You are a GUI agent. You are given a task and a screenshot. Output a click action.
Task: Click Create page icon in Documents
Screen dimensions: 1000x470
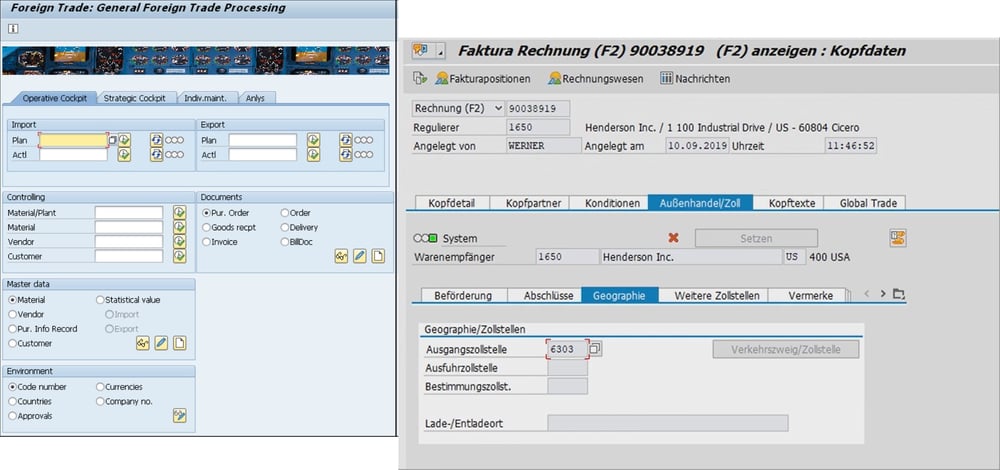[x=378, y=256]
